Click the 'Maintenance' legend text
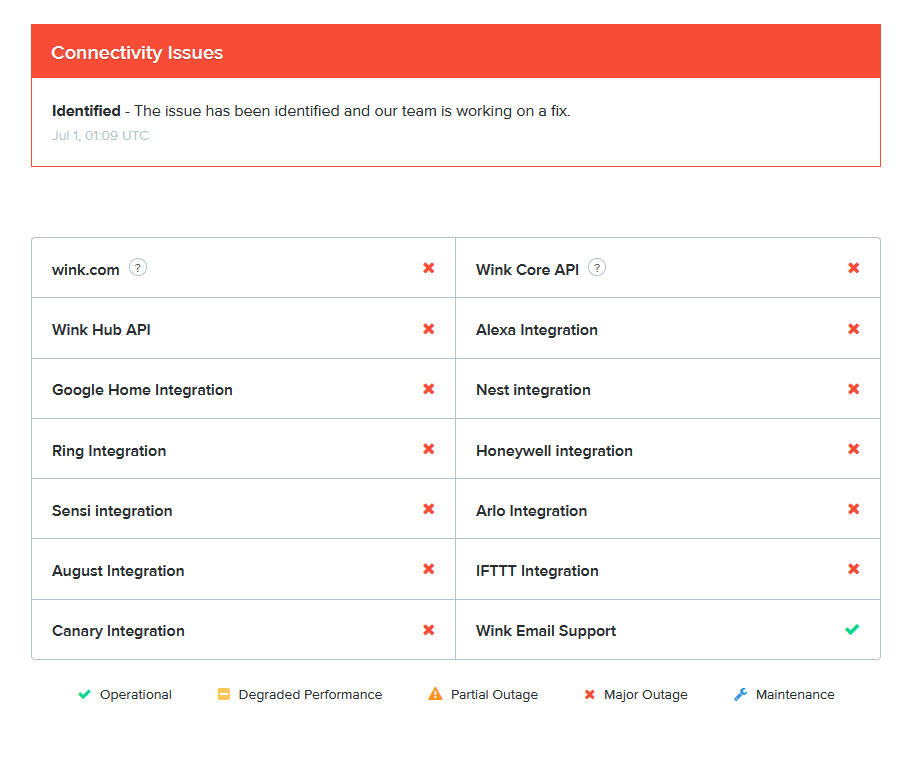The height and width of the screenshot is (762, 920). [795, 695]
